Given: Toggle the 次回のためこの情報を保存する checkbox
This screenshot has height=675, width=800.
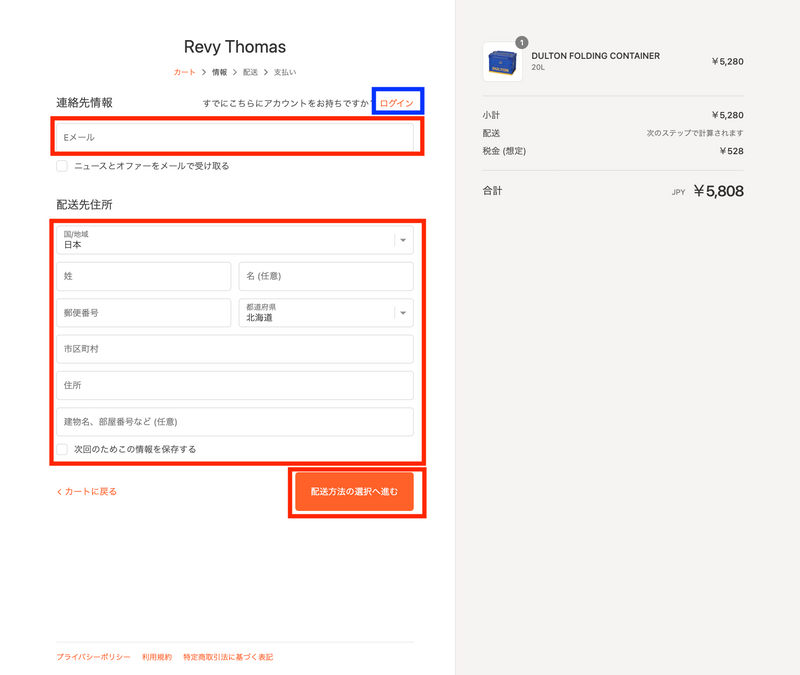Looking at the screenshot, I should pos(62,449).
